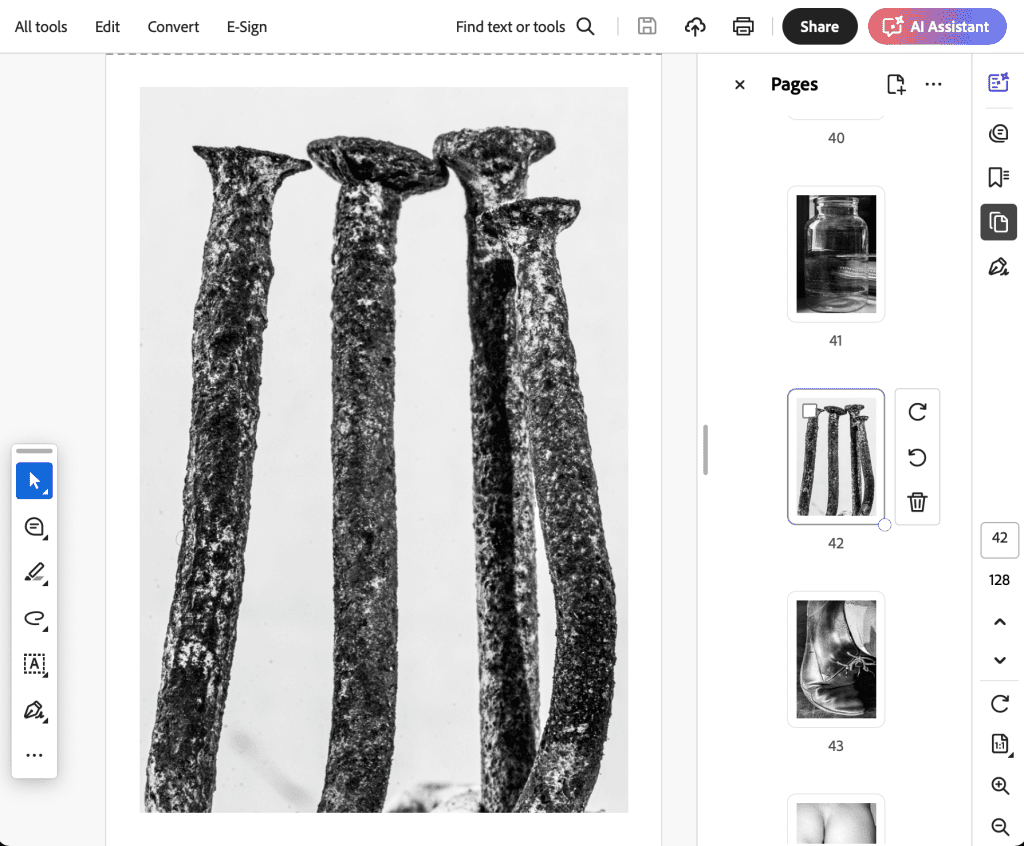Open Pages panel more options menu
The width and height of the screenshot is (1024, 846).
(933, 84)
